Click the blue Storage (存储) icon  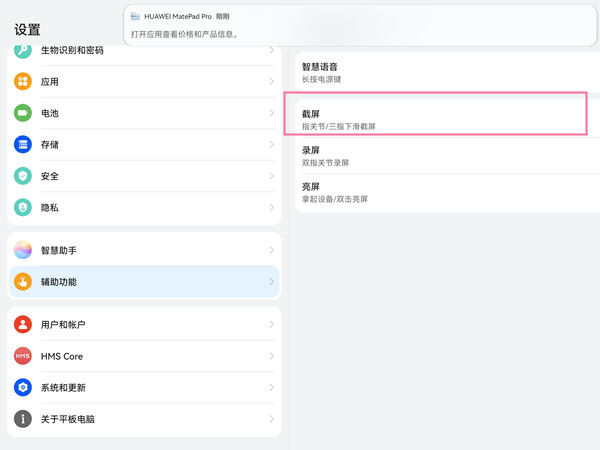click(x=23, y=144)
